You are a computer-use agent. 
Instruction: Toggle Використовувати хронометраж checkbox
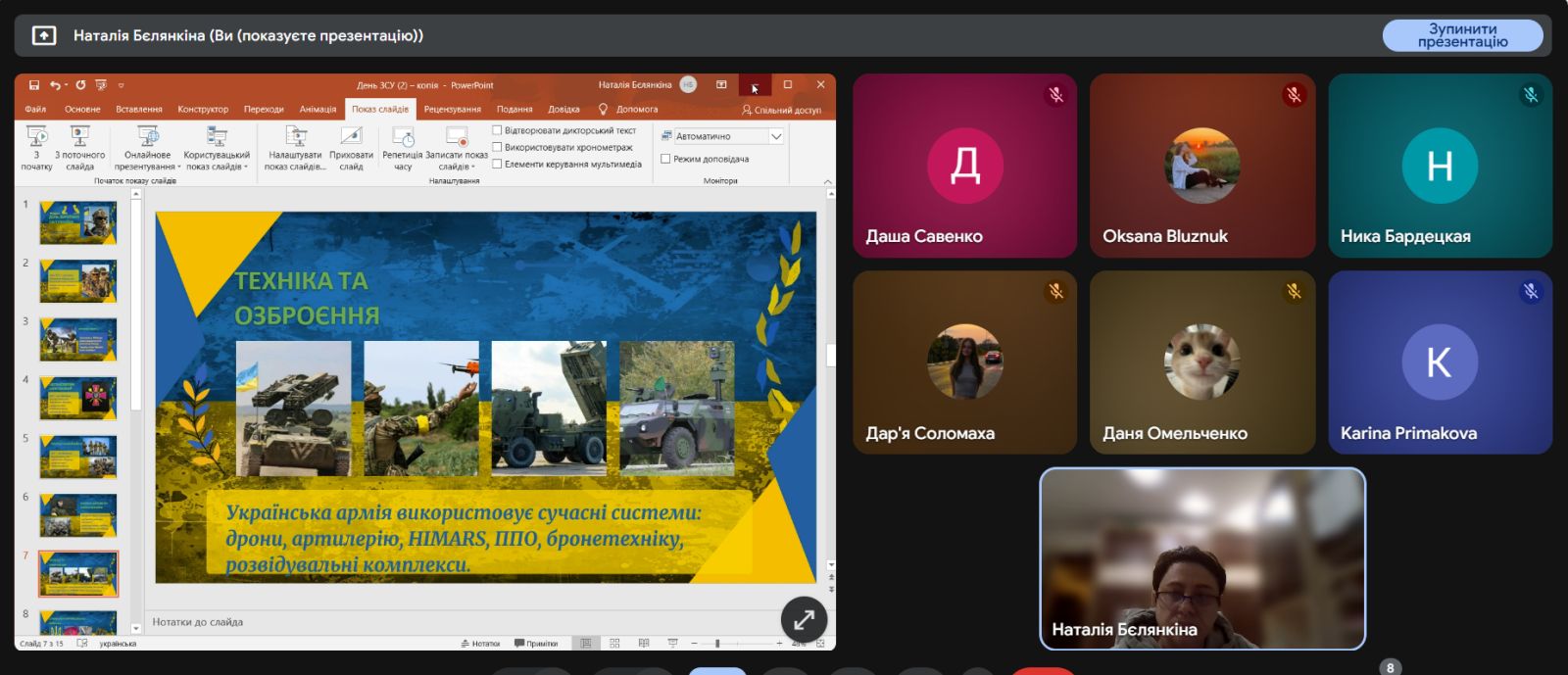tap(497, 147)
